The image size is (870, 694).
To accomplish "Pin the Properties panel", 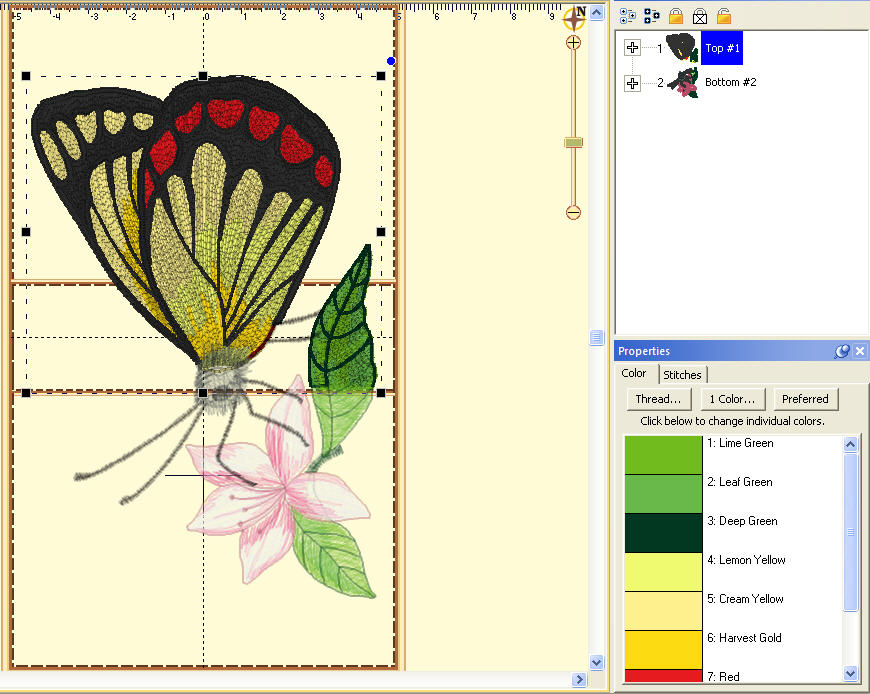I will (842, 351).
